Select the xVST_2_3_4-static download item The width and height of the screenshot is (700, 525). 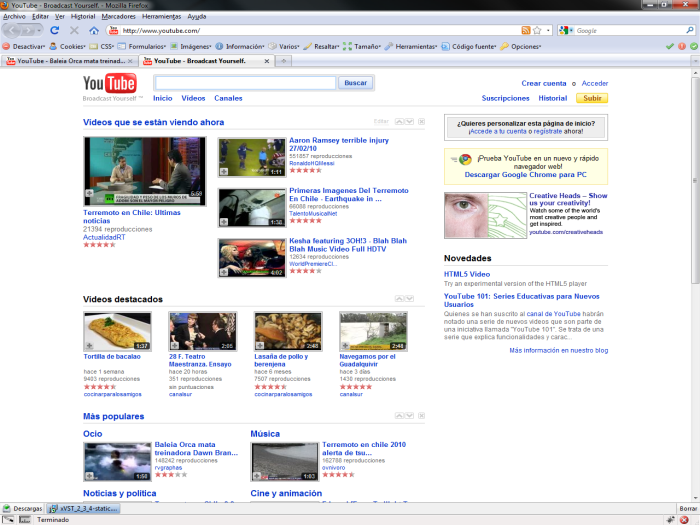pos(83,508)
